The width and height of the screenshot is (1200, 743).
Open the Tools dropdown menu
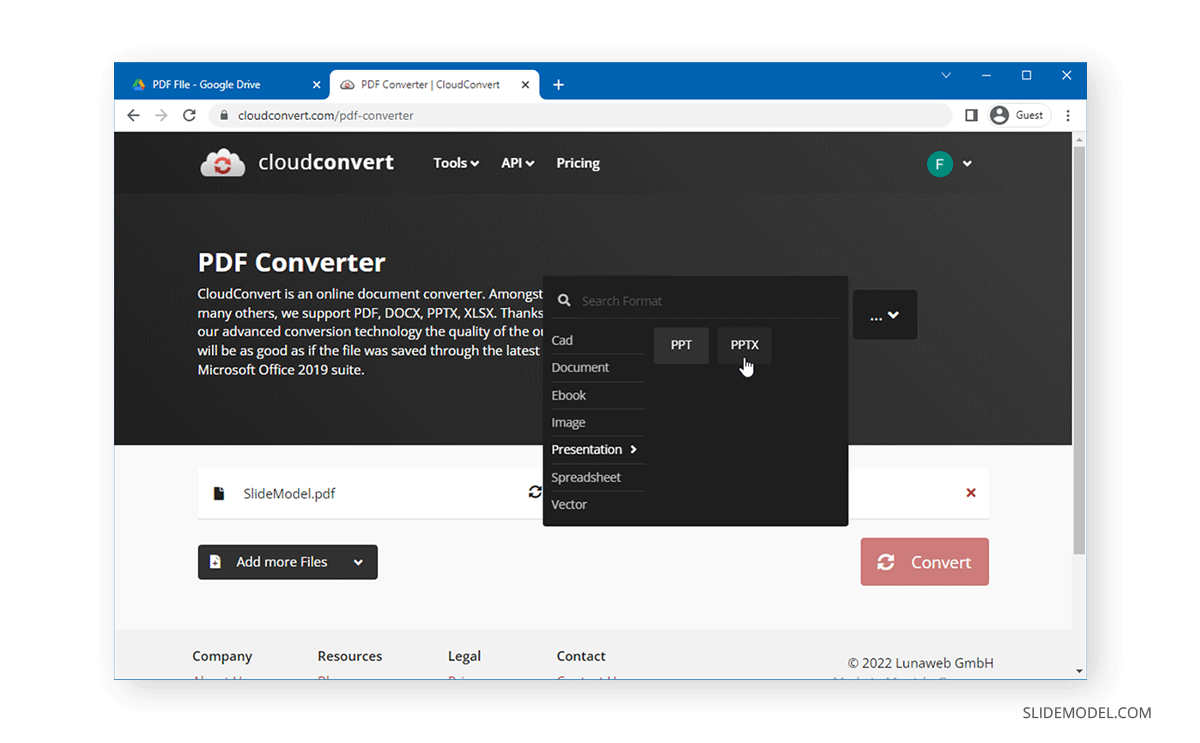coord(455,163)
